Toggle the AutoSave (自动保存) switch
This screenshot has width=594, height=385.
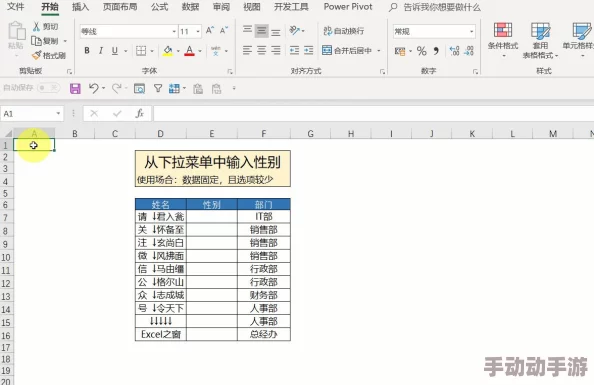coord(48,88)
